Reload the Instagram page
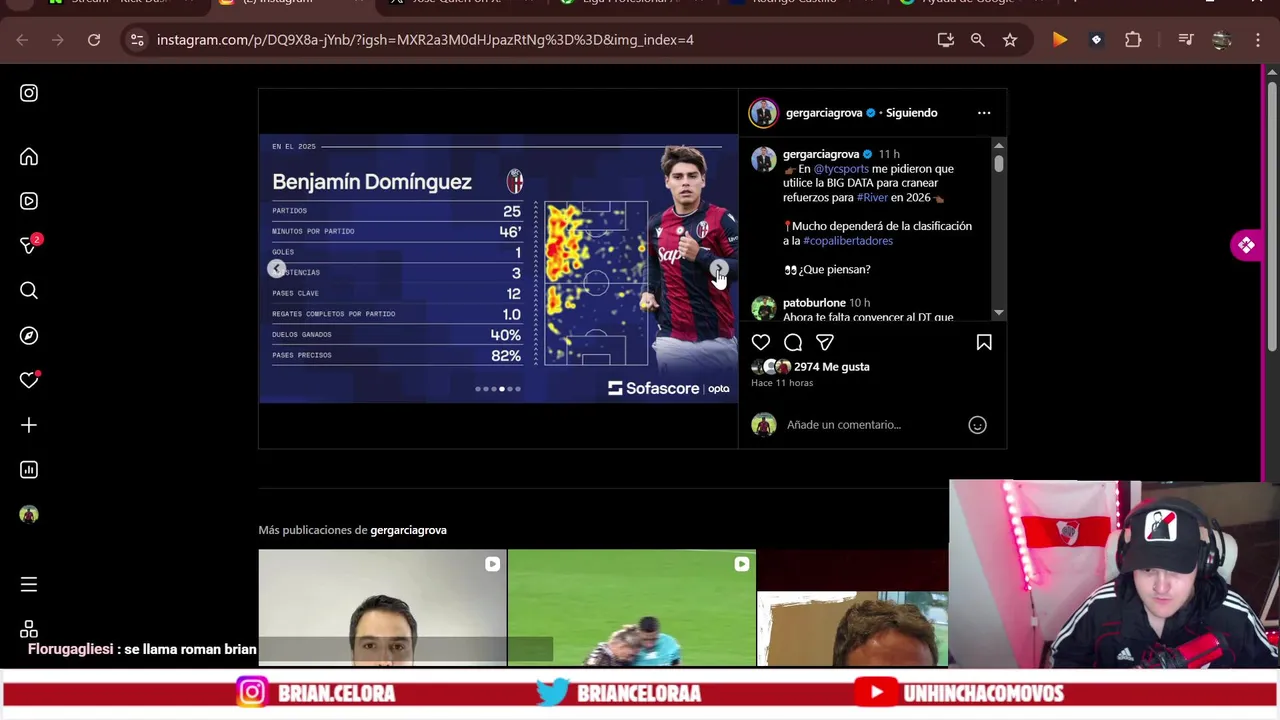Image resolution: width=1280 pixels, height=720 pixels. pyautogui.click(x=94, y=40)
